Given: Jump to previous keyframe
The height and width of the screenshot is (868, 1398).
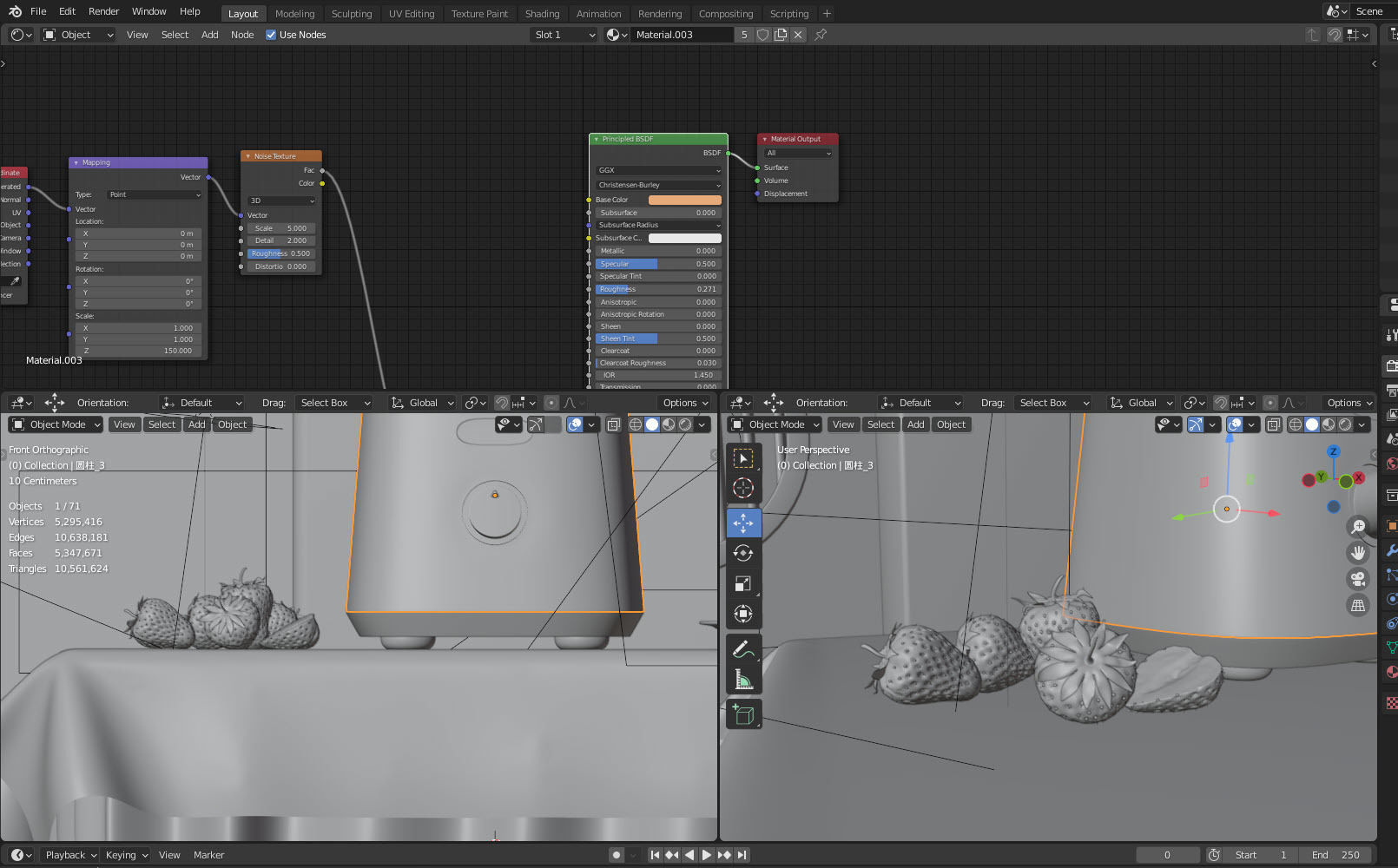Looking at the screenshot, I should 672,855.
